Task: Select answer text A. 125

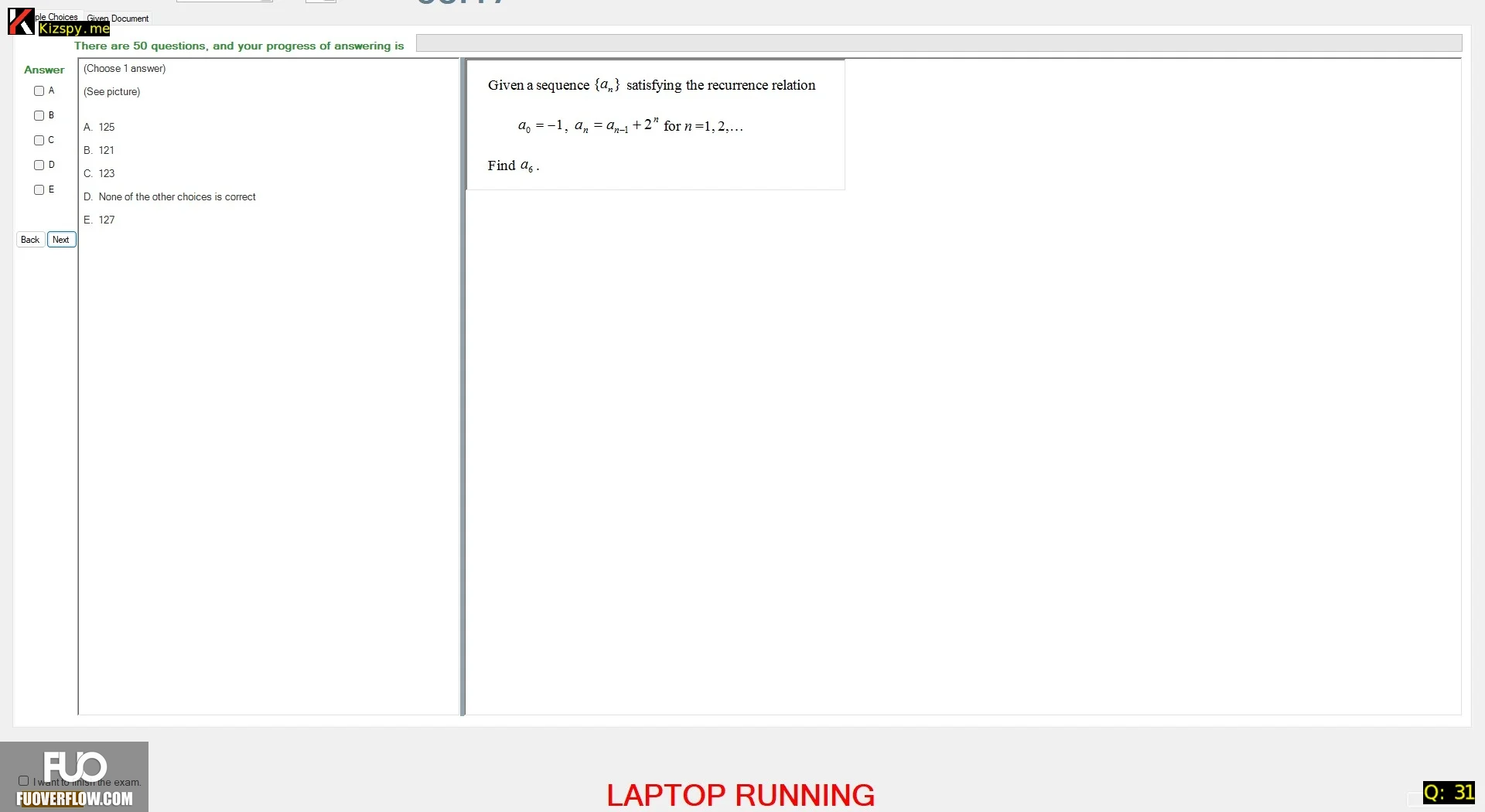Action: coord(99,127)
